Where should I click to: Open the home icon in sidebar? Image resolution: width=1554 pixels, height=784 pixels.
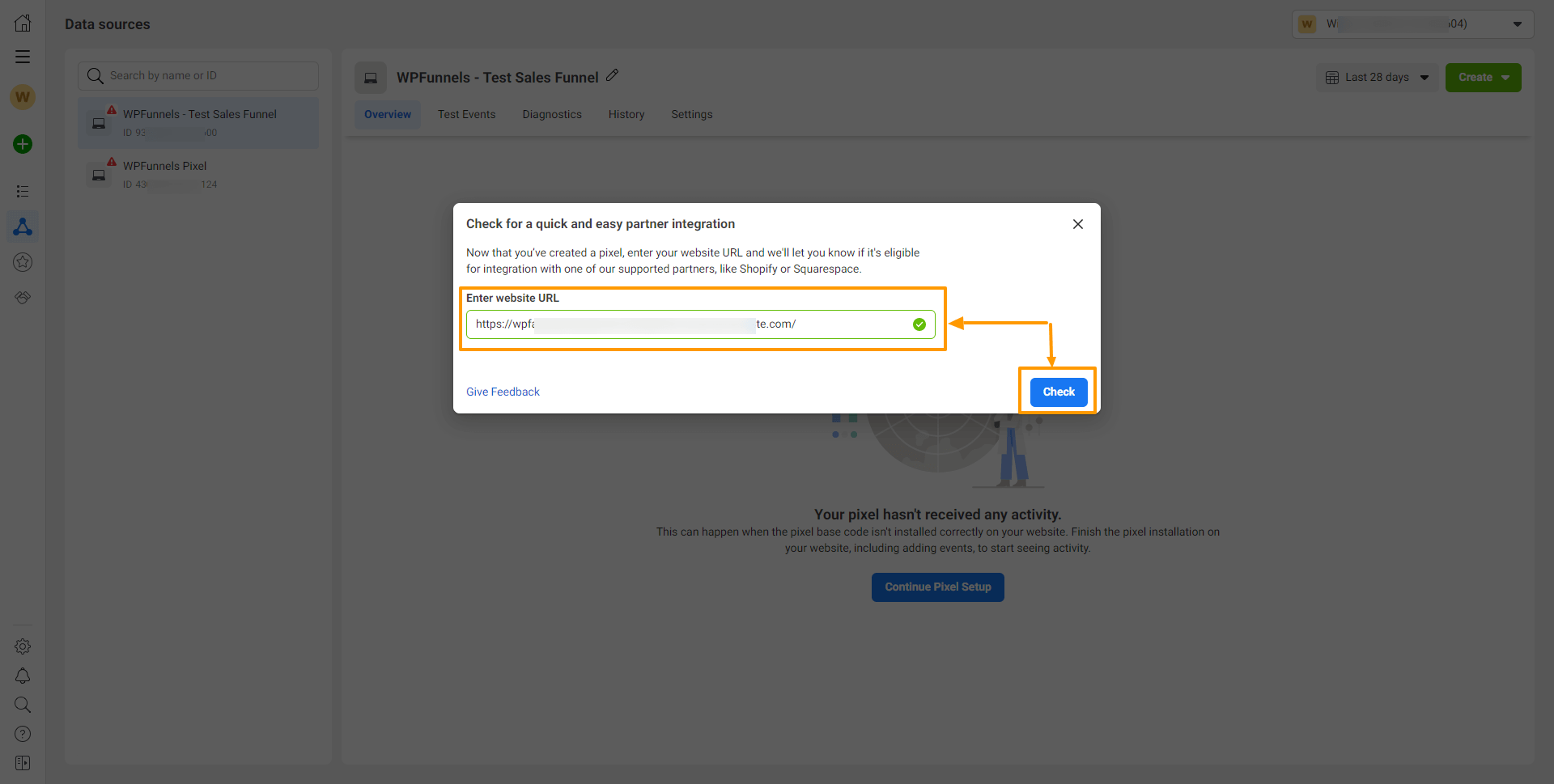[x=23, y=23]
